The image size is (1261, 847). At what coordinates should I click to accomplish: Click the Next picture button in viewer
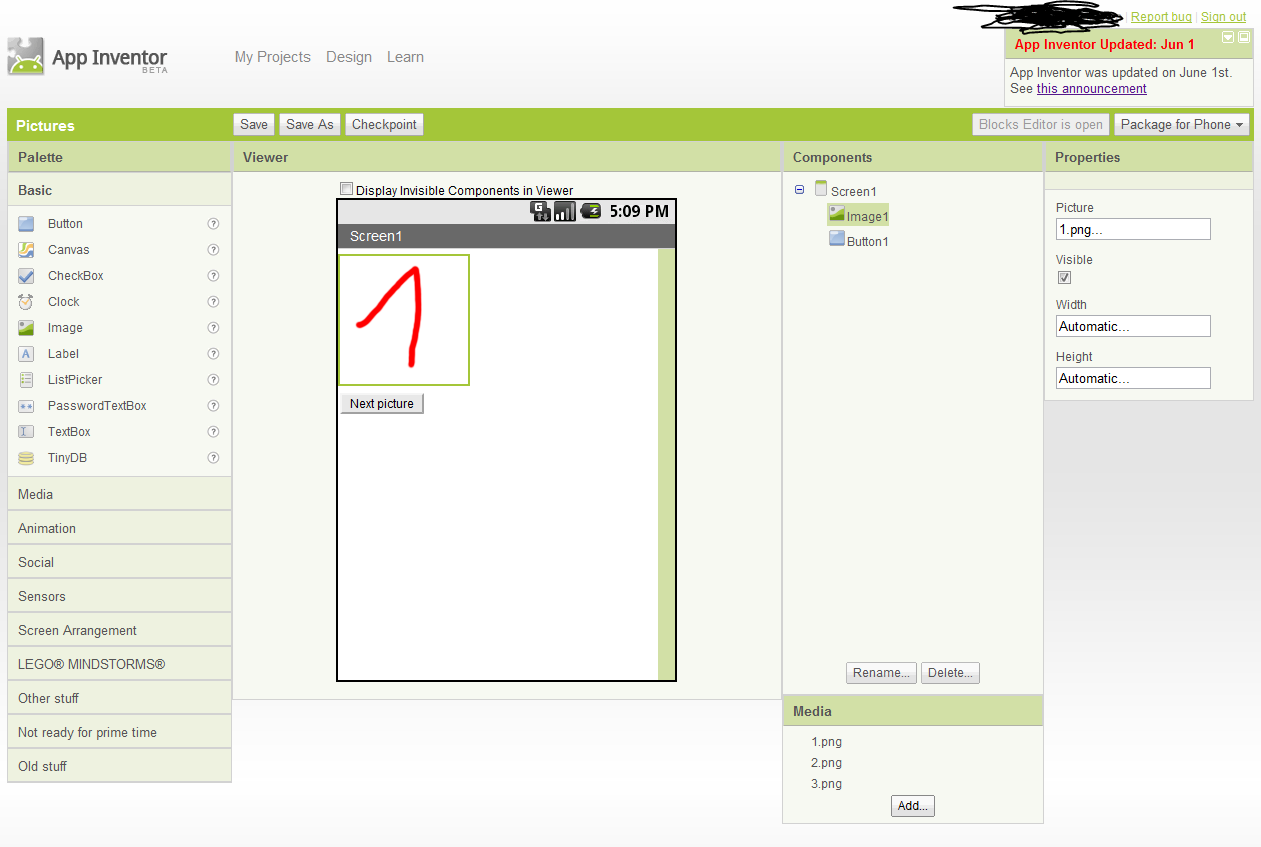coord(382,404)
